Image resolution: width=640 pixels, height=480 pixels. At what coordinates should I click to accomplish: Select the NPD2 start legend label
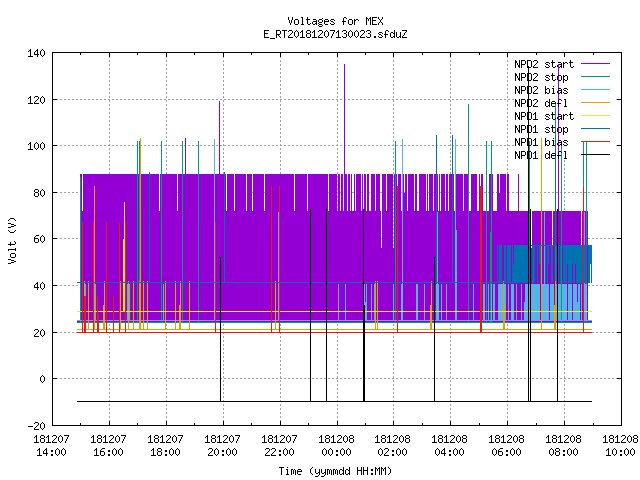pyautogui.click(x=544, y=64)
